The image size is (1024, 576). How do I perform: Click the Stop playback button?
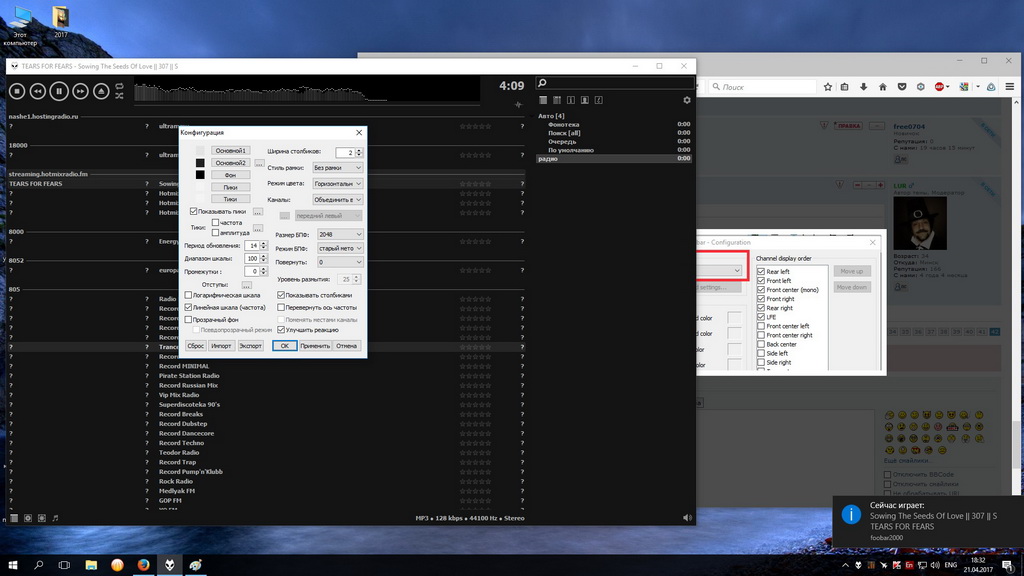click(16, 91)
